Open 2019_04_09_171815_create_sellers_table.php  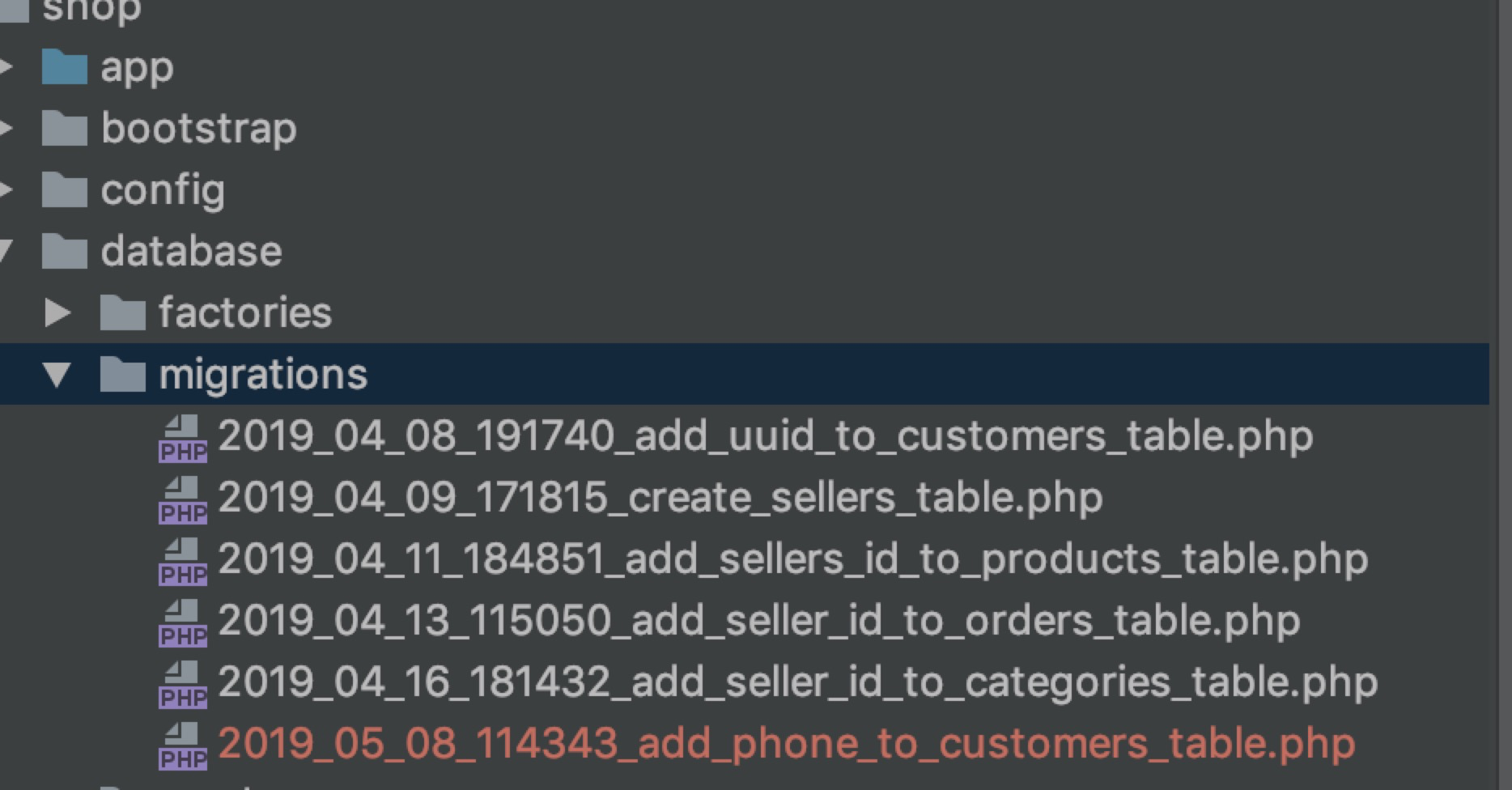656,499
